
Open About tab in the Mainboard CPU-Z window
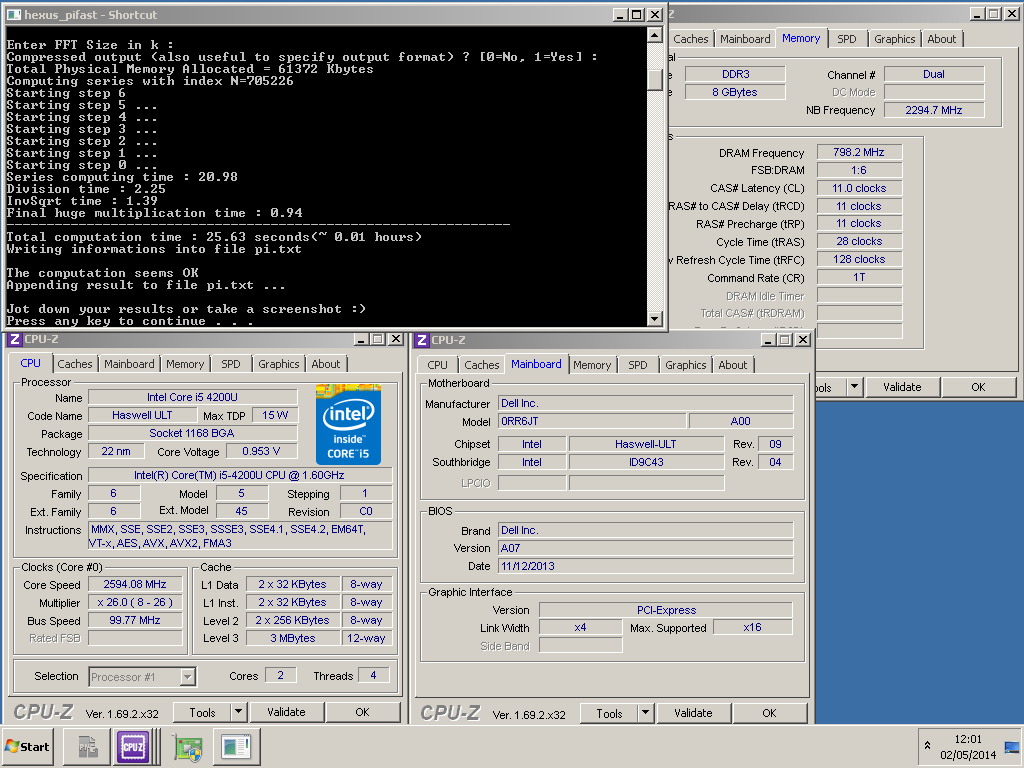[x=733, y=365]
